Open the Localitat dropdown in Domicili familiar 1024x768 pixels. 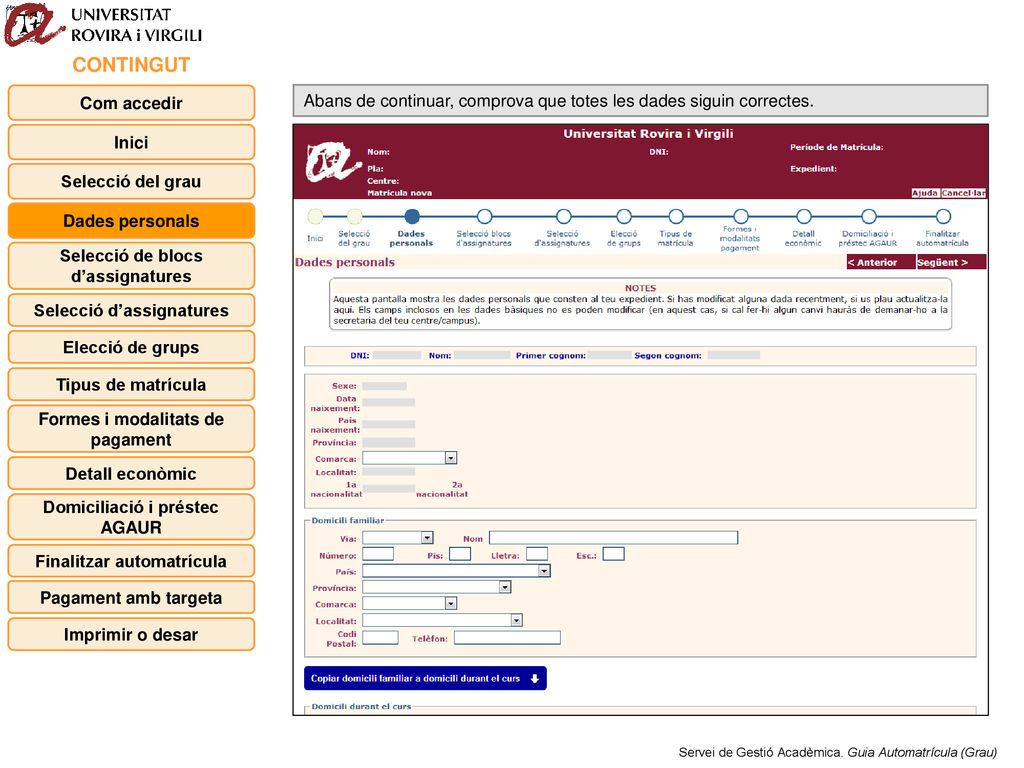tap(442, 620)
